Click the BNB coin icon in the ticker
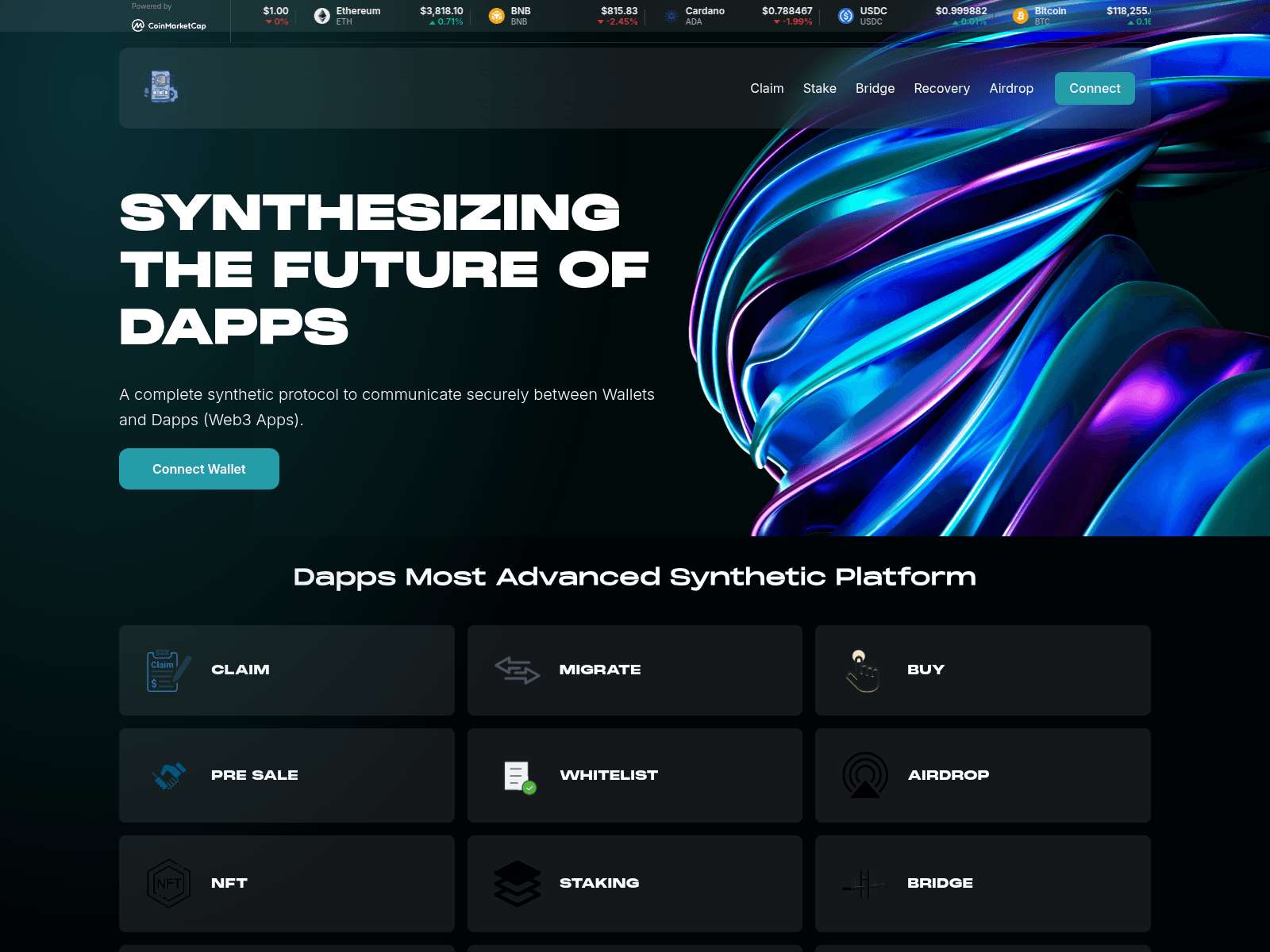This screenshot has height=952, width=1270. [497, 16]
